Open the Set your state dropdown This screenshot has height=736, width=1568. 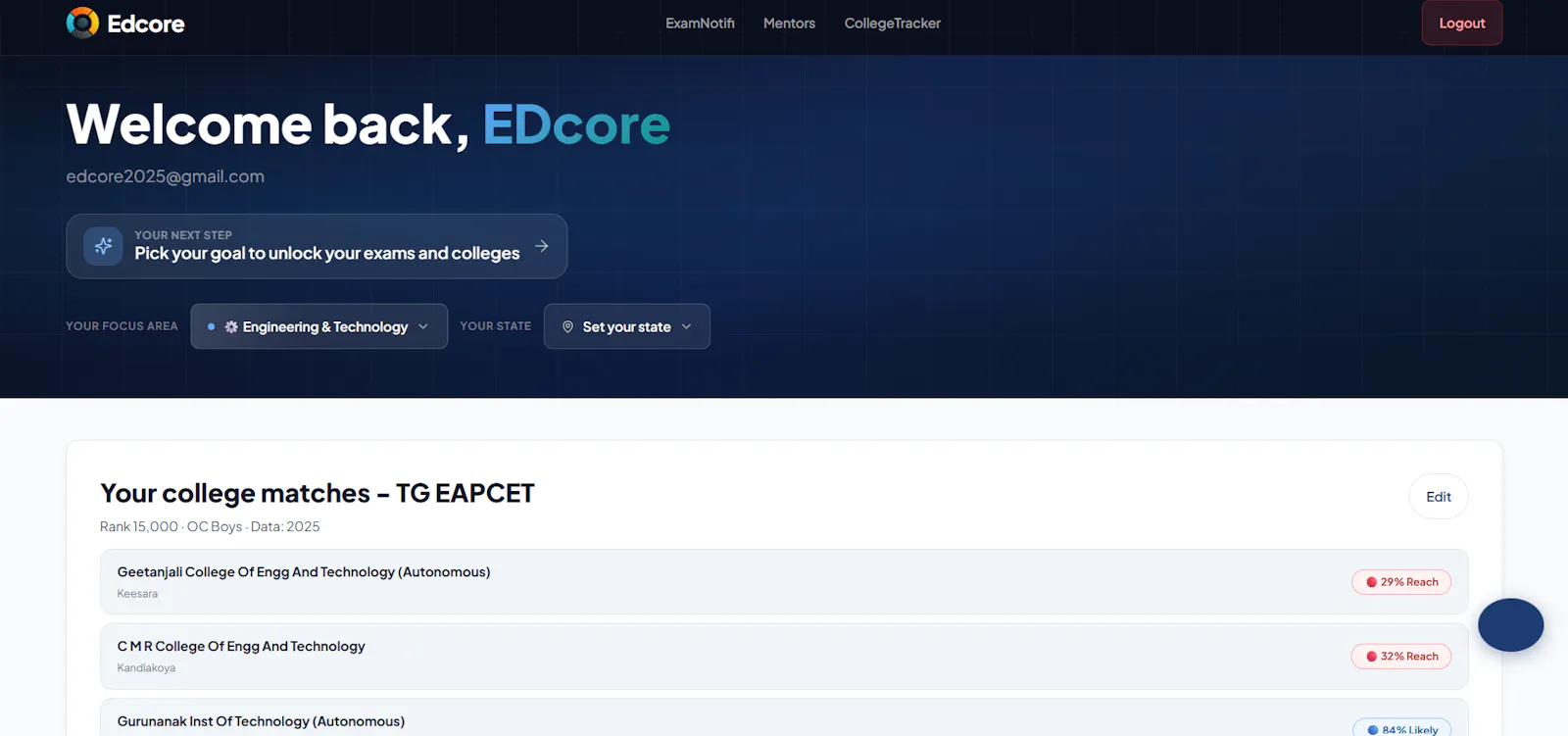(x=626, y=326)
